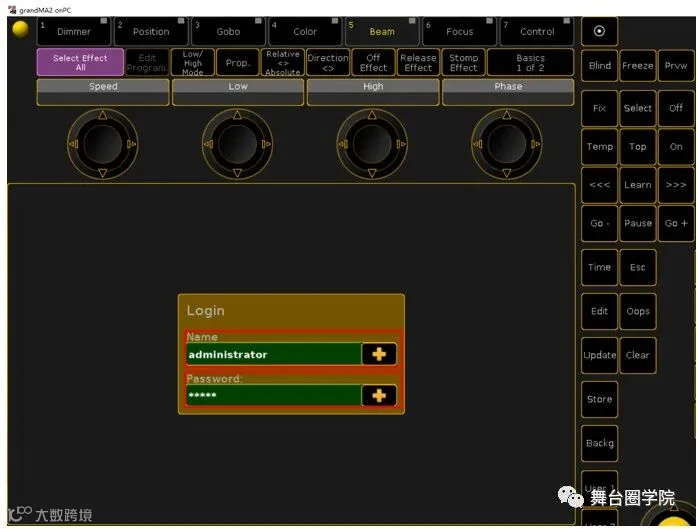Click the circular target icon above Blind
Viewport: 698px width, 529px height.
tap(599, 31)
